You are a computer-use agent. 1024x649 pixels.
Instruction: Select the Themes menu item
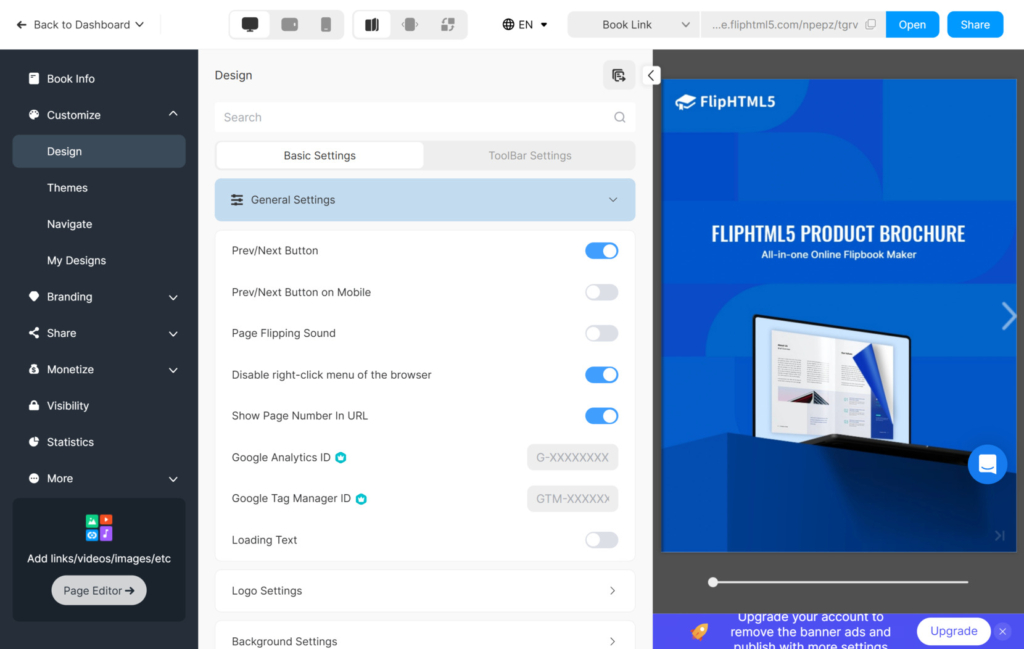click(x=67, y=187)
